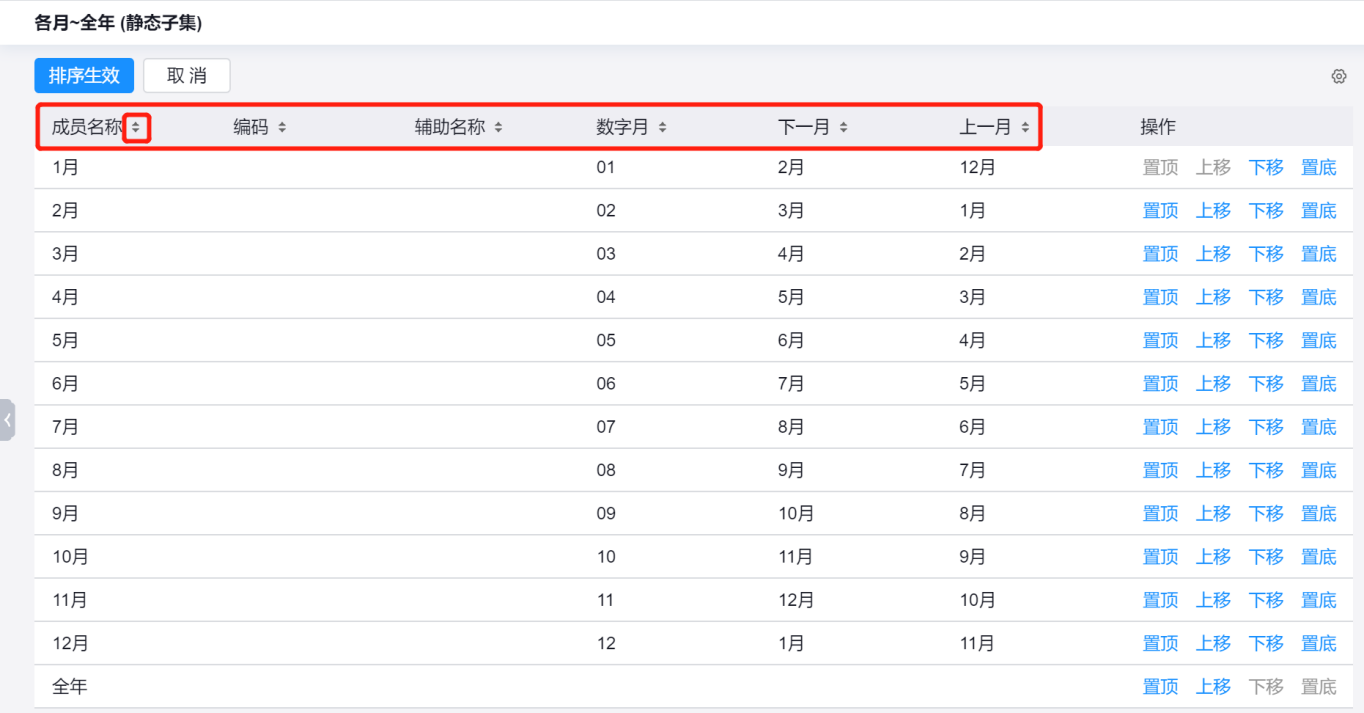Click the settings gear icon

pos(1338,76)
